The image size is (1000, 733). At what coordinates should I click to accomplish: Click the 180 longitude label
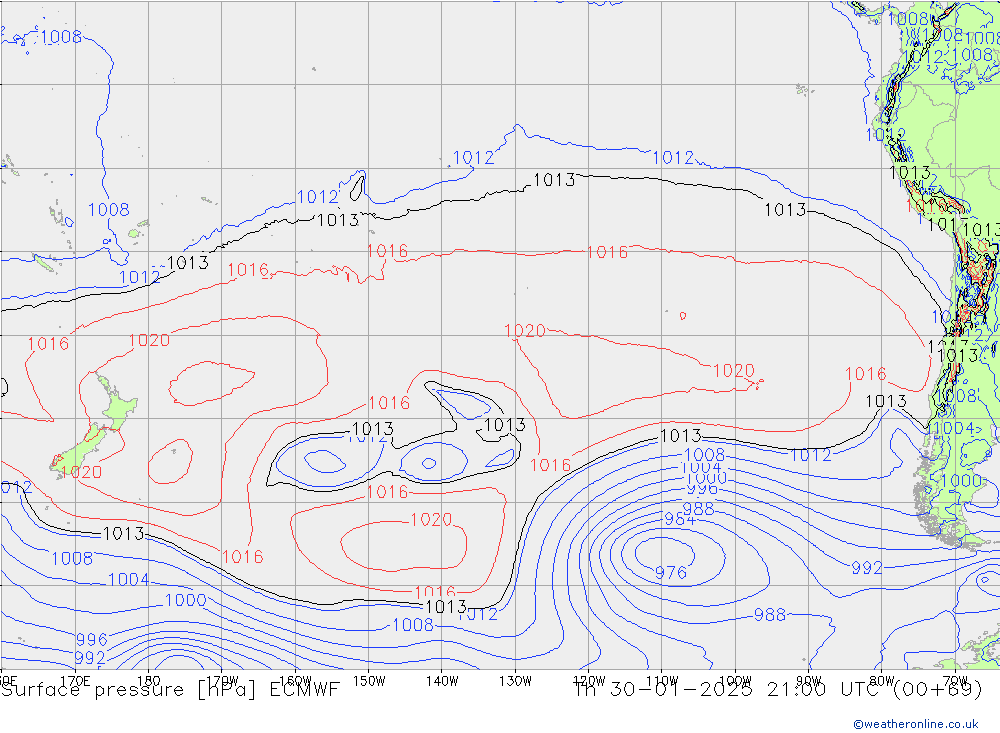[149, 681]
